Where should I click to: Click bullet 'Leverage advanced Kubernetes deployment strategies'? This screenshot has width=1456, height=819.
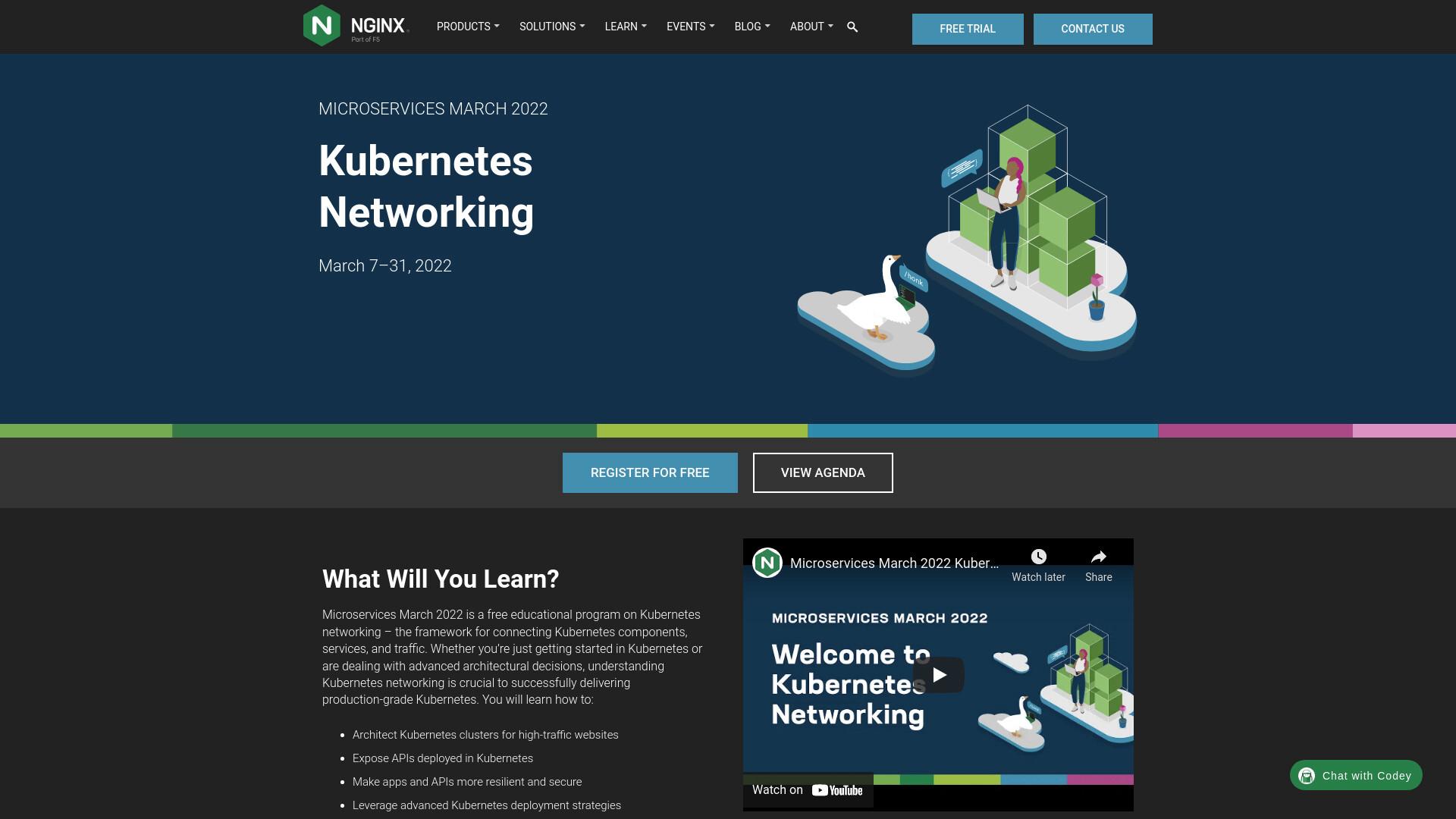pyautogui.click(x=487, y=805)
